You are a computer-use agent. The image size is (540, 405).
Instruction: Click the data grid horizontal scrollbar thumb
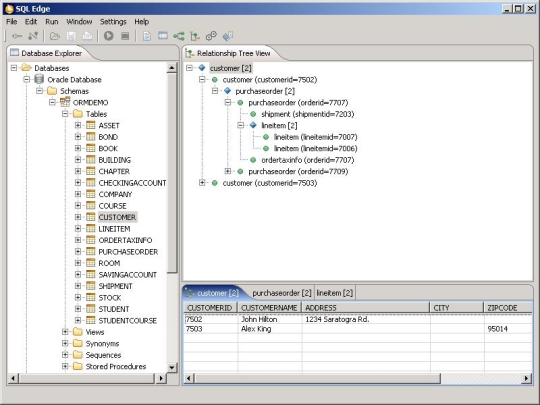(318, 379)
